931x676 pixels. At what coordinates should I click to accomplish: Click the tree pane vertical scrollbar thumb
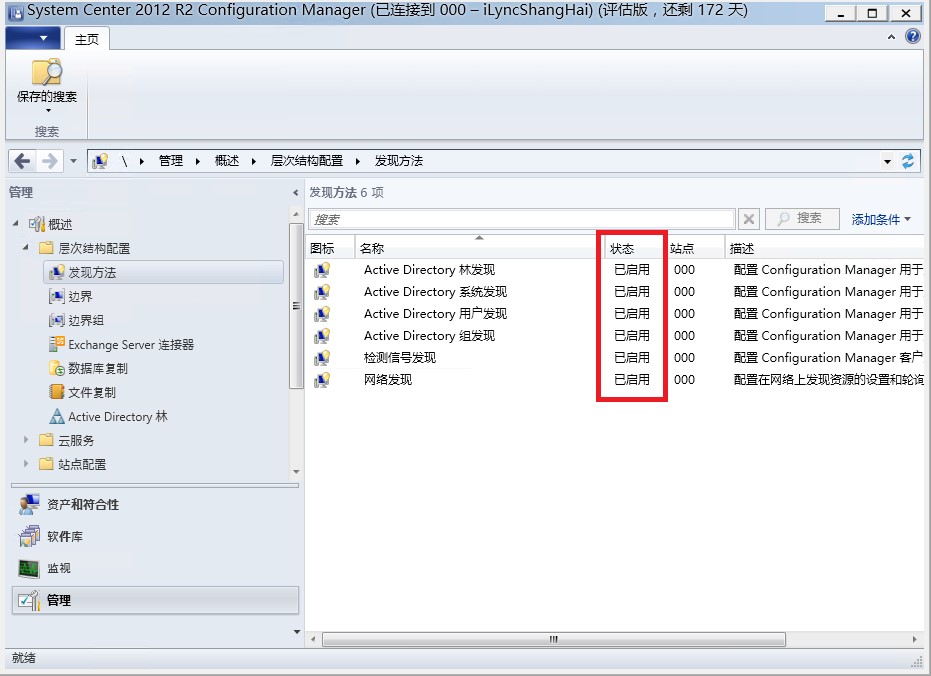[x=296, y=306]
